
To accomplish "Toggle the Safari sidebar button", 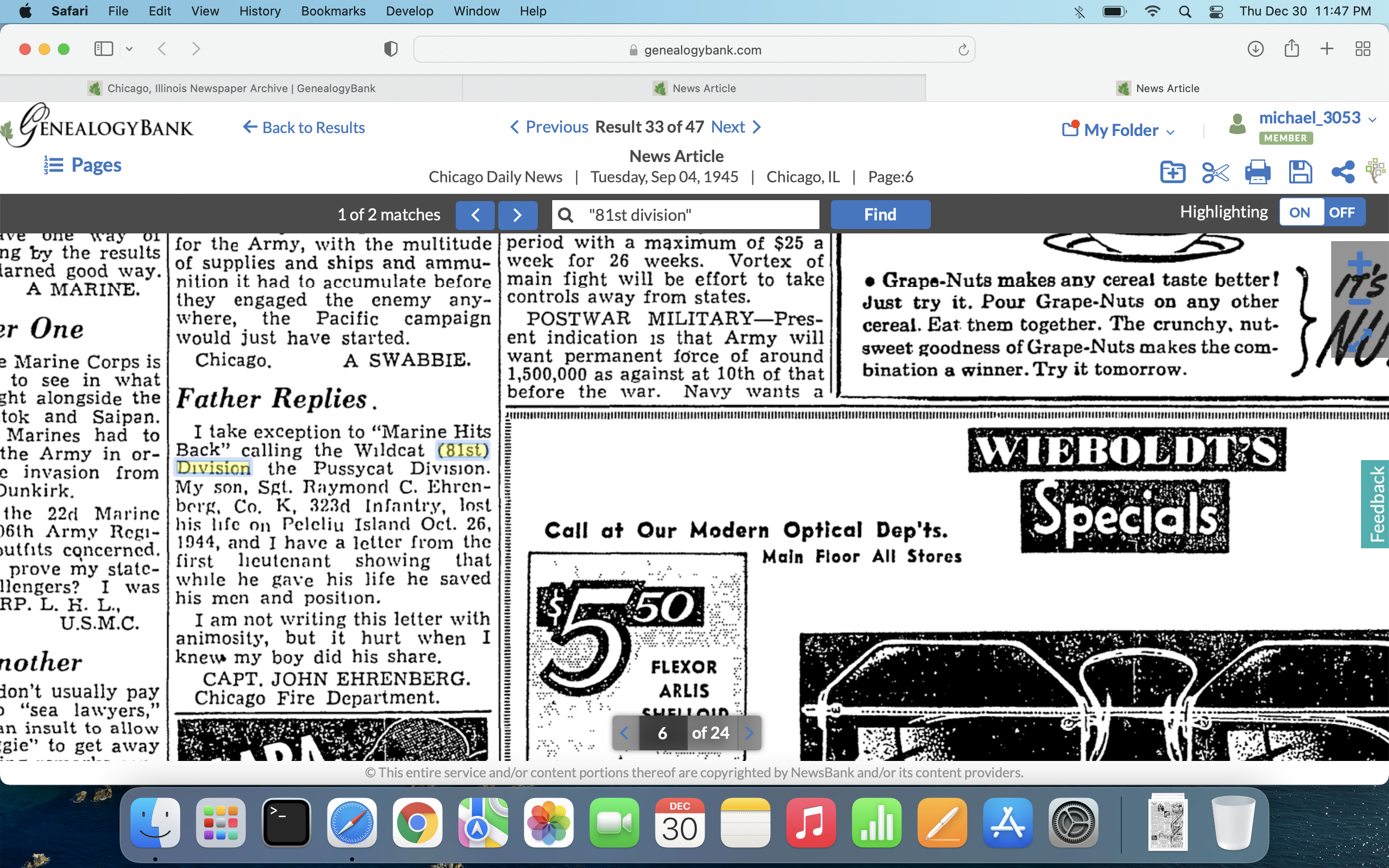I will [x=103, y=49].
